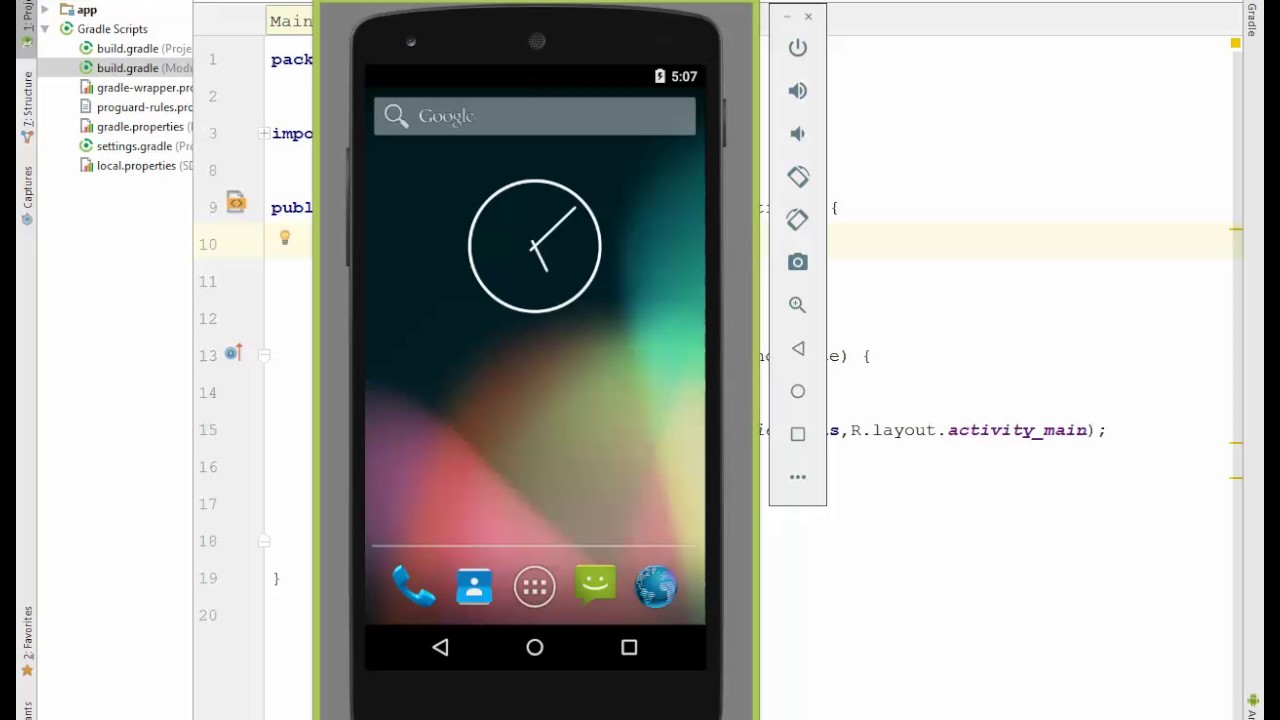Expand the folded import block on line 3

pyautogui.click(x=263, y=133)
